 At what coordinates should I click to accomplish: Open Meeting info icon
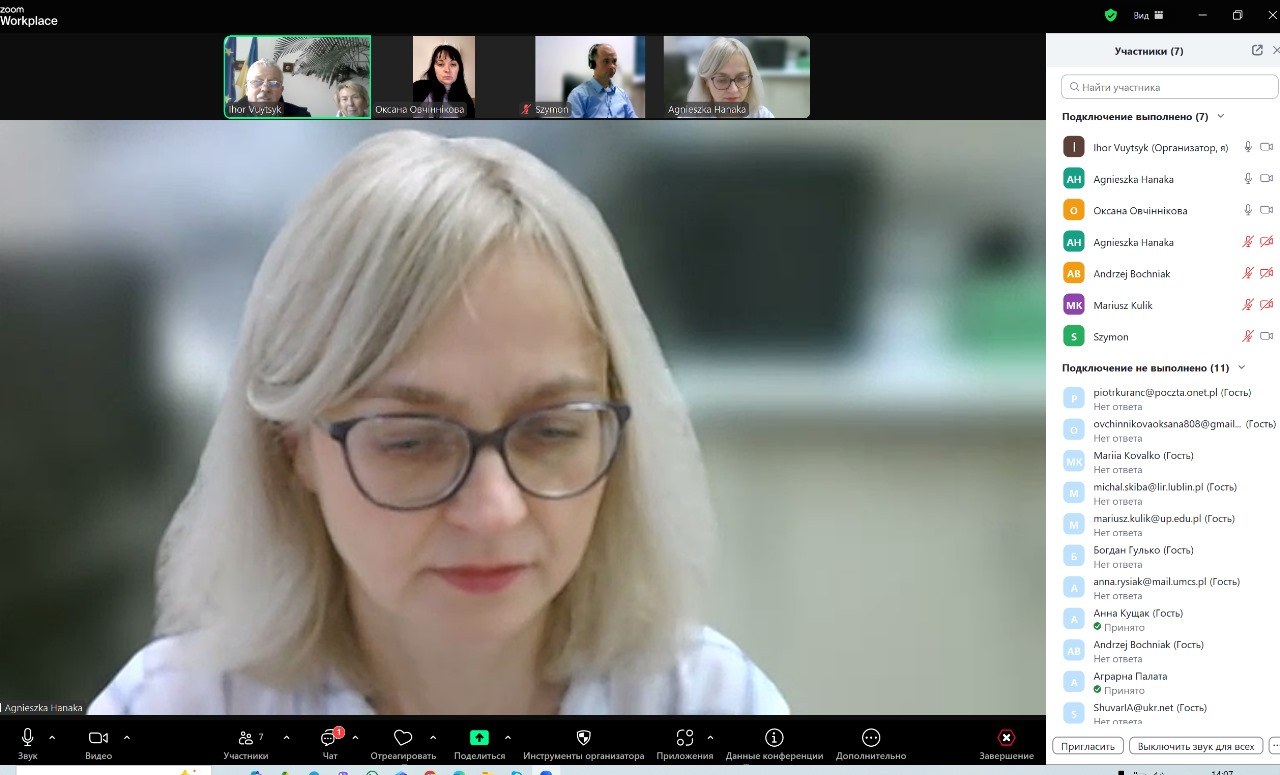tap(774, 738)
